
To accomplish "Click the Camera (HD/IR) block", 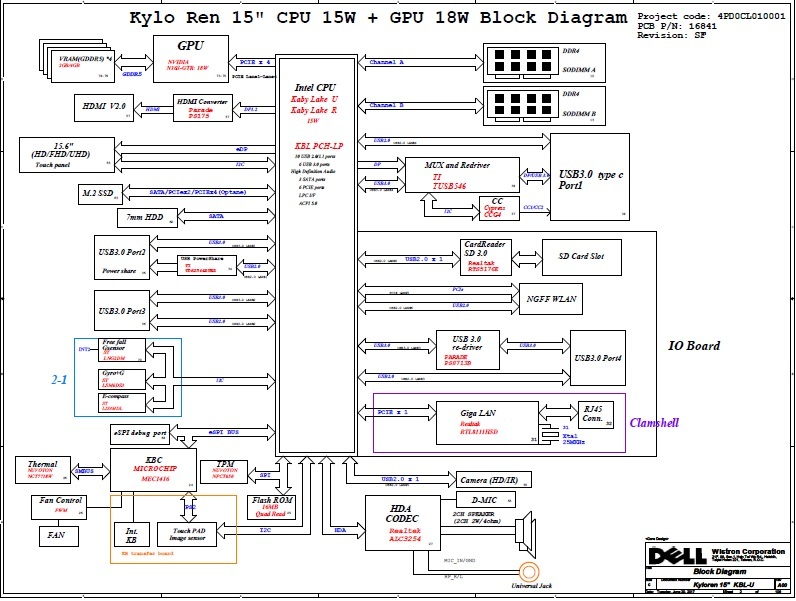I will pos(494,480).
